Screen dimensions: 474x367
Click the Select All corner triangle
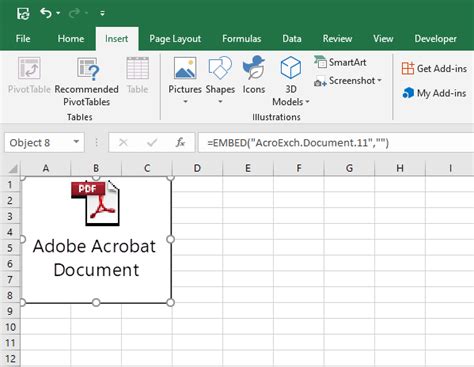tap(13, 169)
